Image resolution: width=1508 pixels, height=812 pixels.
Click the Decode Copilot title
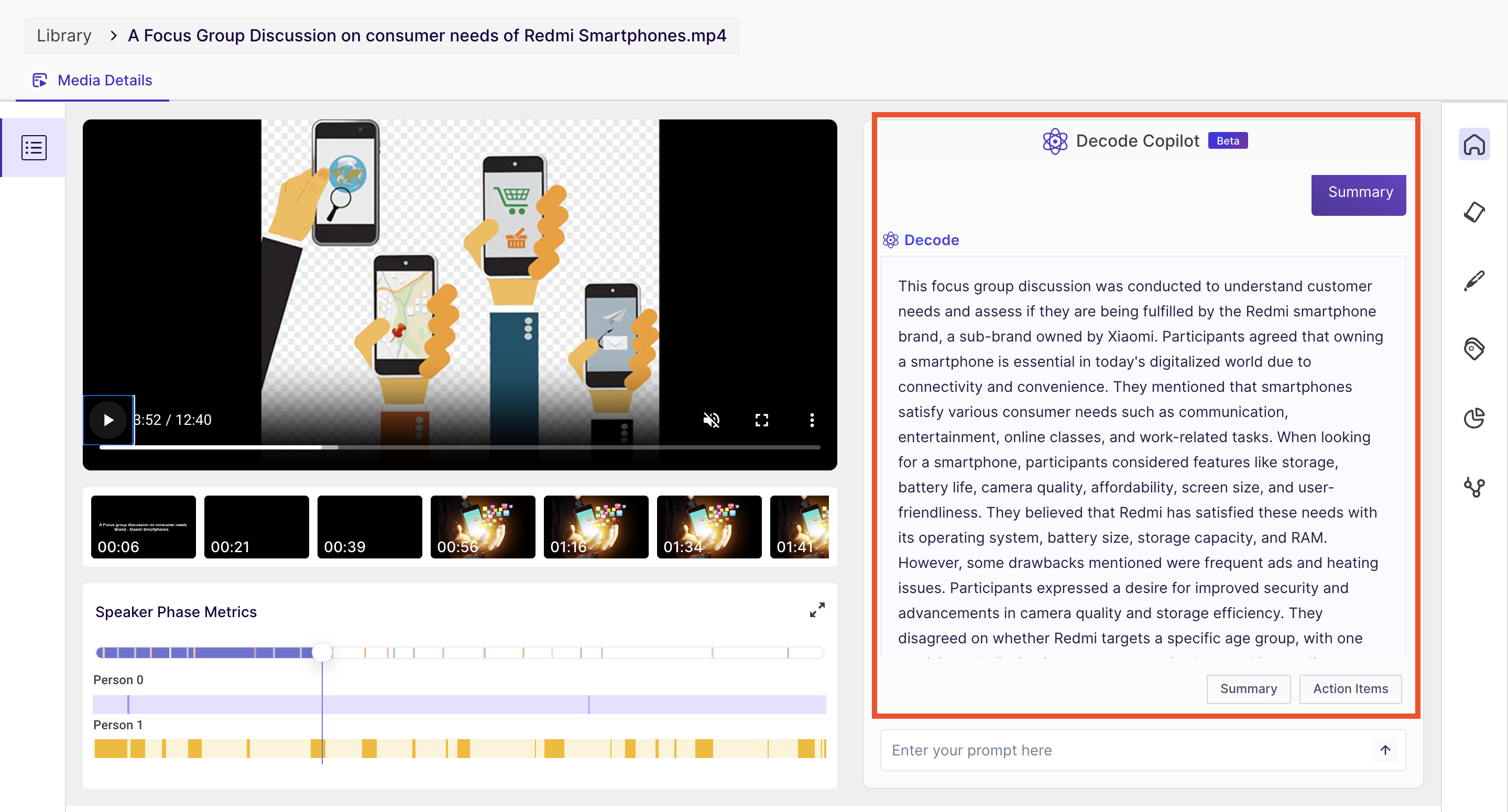click(x=1138, y=141)
